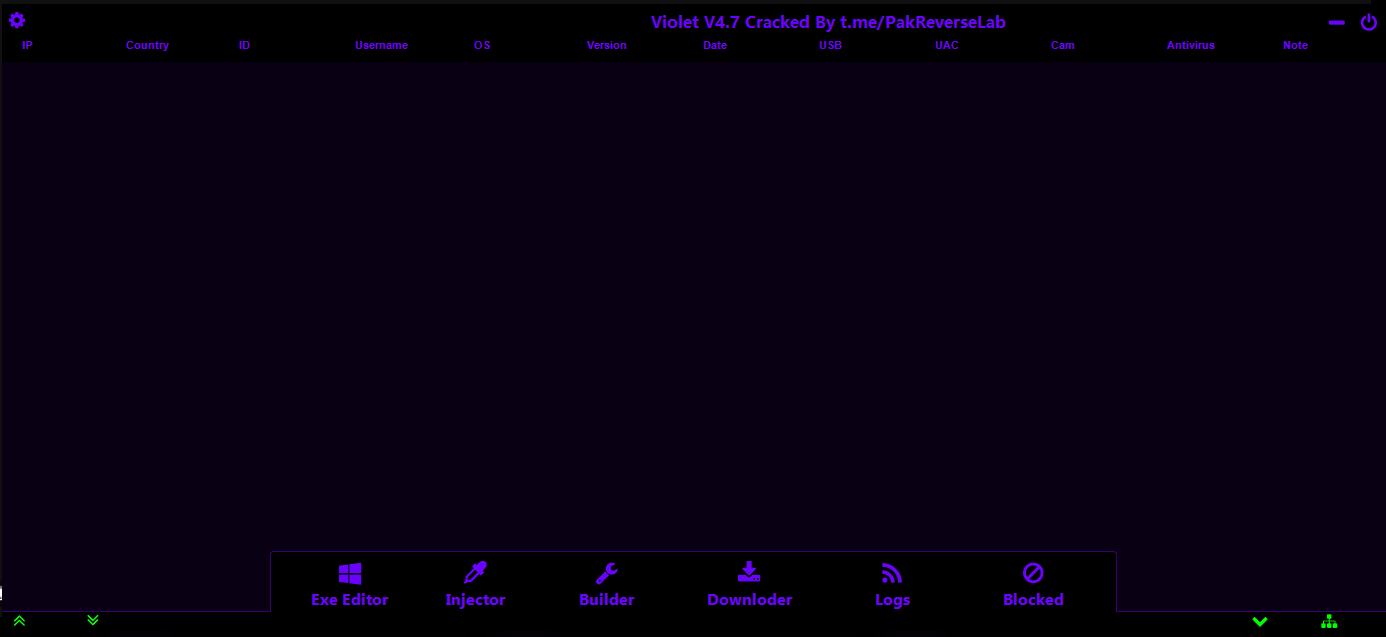Click the Cam column header

pyautogui.click(x=1063, y=45)
